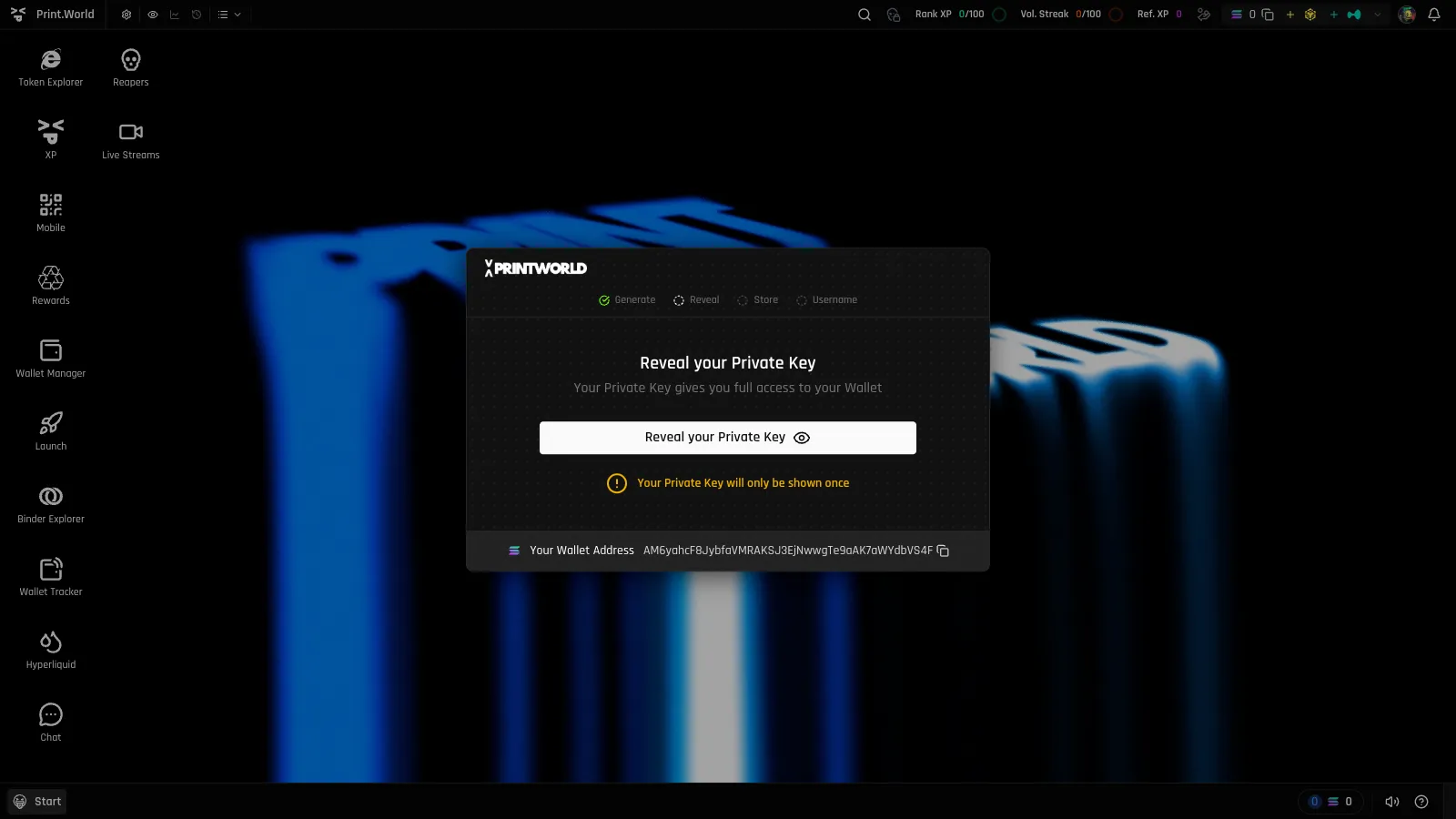This screenshot has width=1456, height=819.
Task: Open the Binder Explorer icon
Action: [x=51, y=503]
